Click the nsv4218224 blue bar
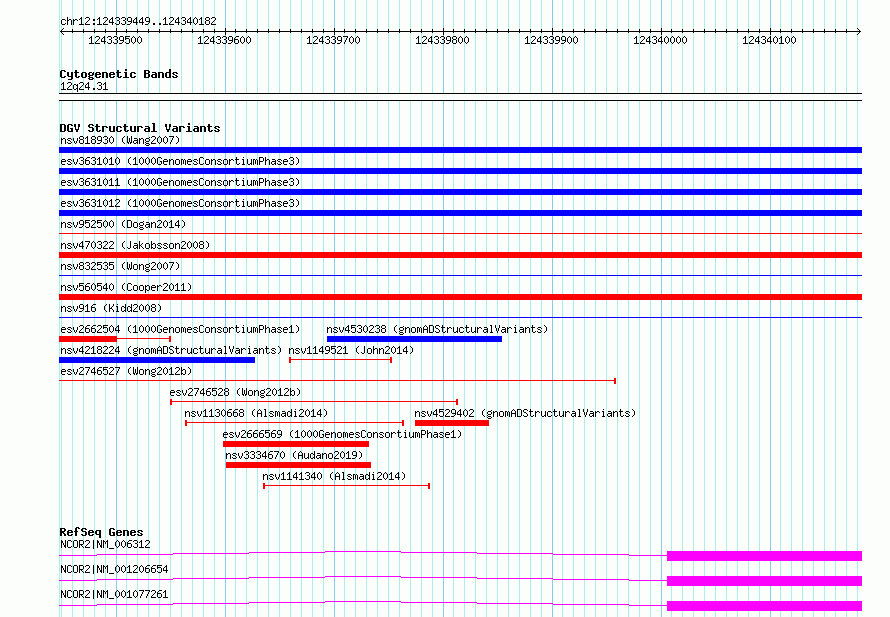Image resolution: width=890 pixels, height=617 pixels. (x=157, y=360)
